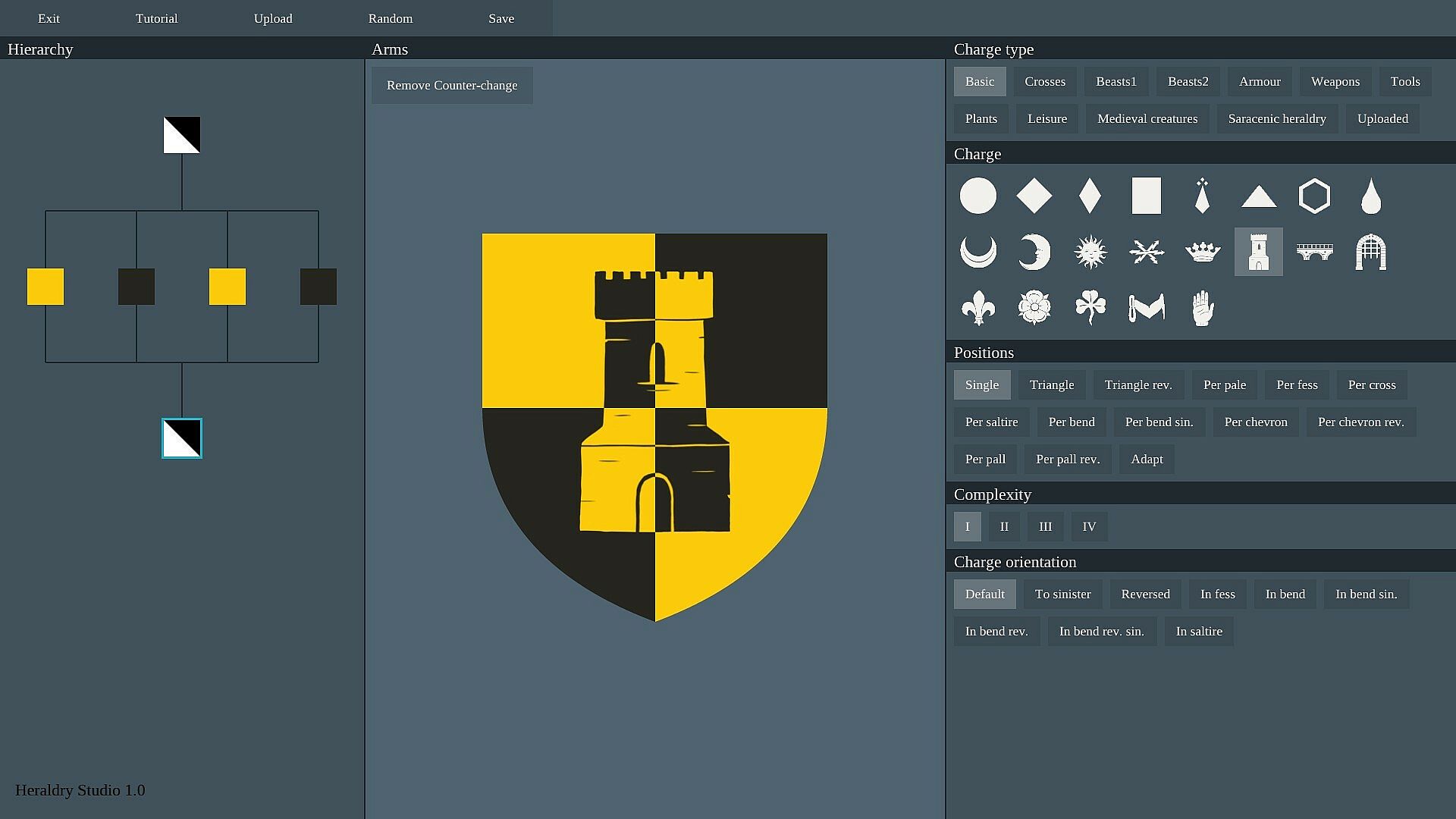Switch to Saracenic heraldry charge type
The width and height of the screenshot is (1456, 819).
click(x=1276, y=118)
